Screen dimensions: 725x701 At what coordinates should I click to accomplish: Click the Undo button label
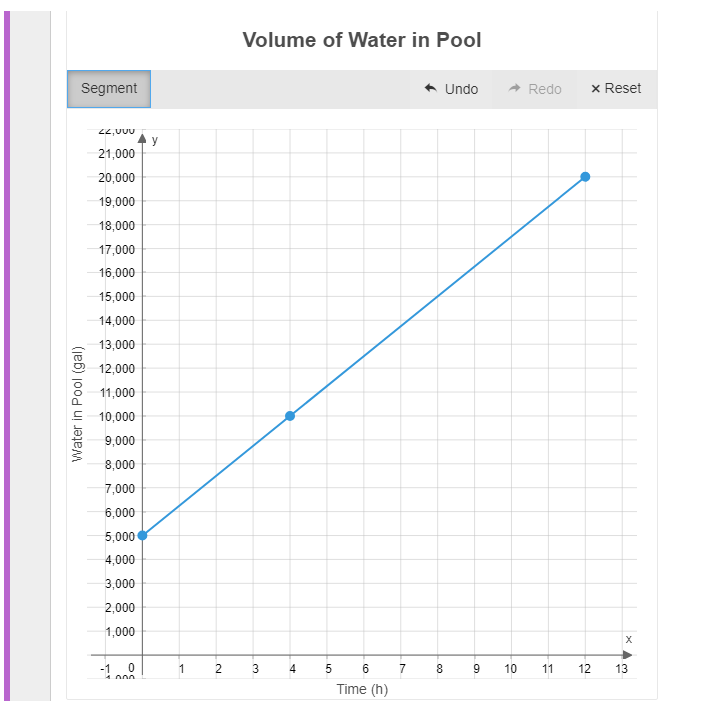coord(461,89)
